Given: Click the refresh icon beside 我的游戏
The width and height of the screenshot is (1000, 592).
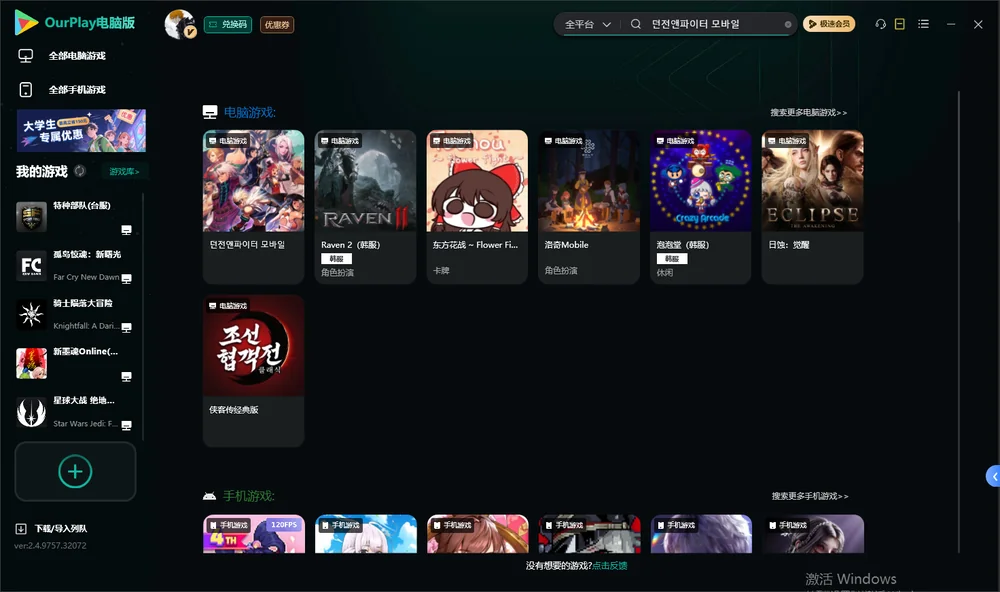Looking at the screenshot, I should click(80, 171).
